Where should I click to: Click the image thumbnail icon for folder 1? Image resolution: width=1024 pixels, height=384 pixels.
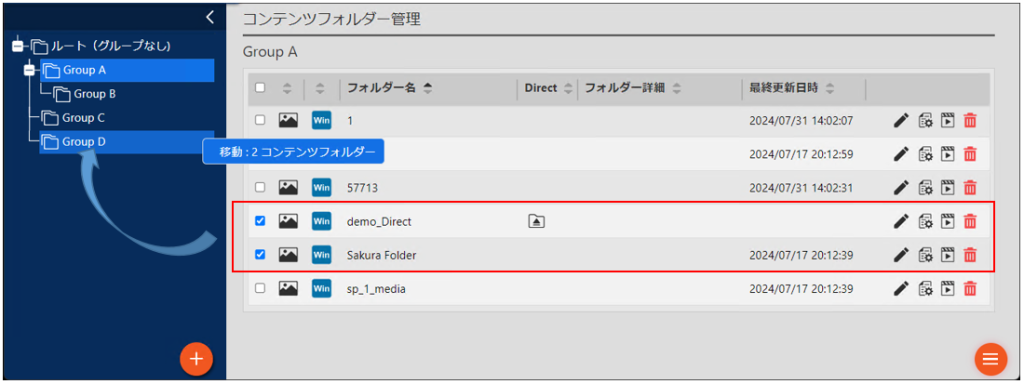[x=288, y=120]
